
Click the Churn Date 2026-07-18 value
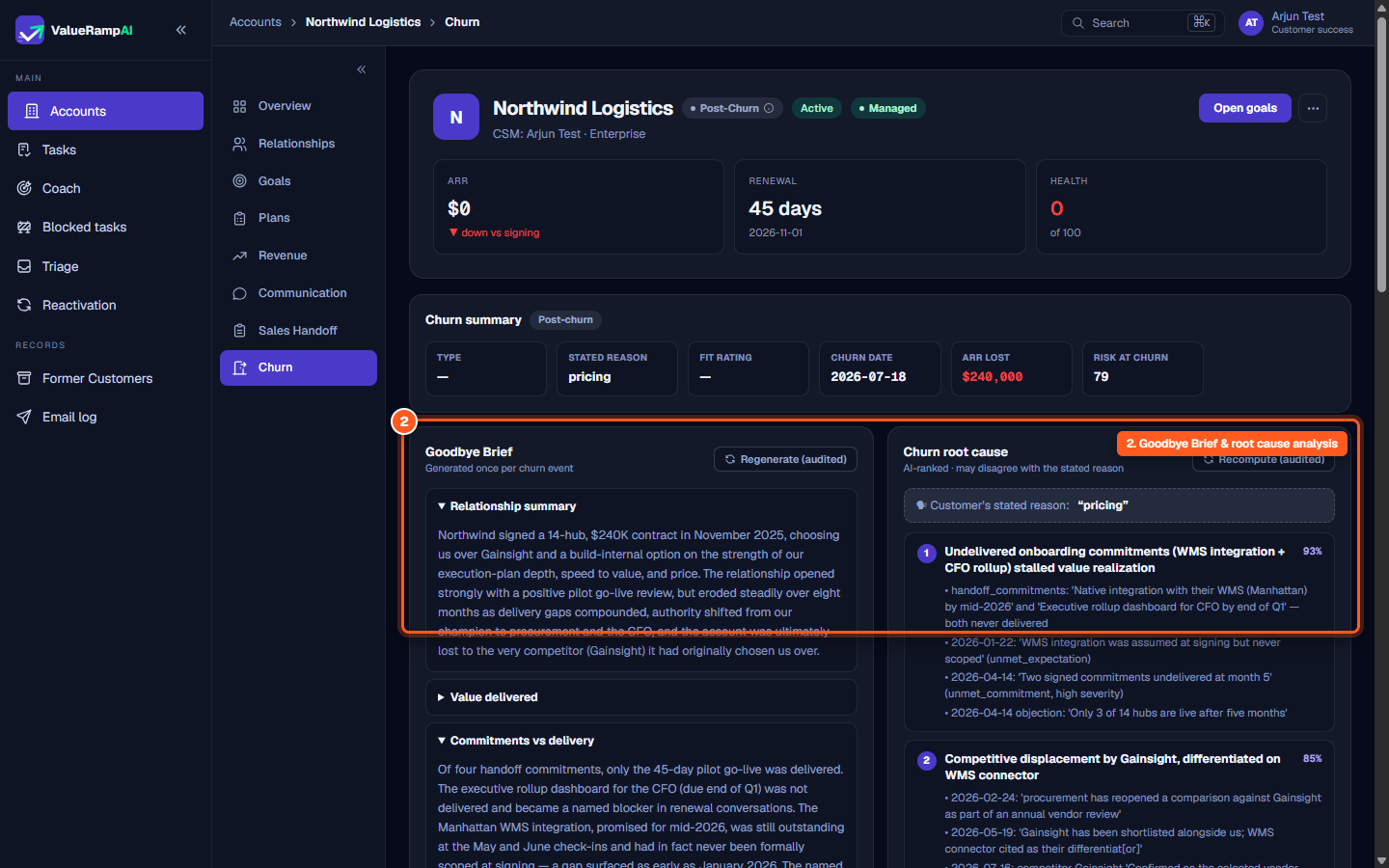pos(868,377)
